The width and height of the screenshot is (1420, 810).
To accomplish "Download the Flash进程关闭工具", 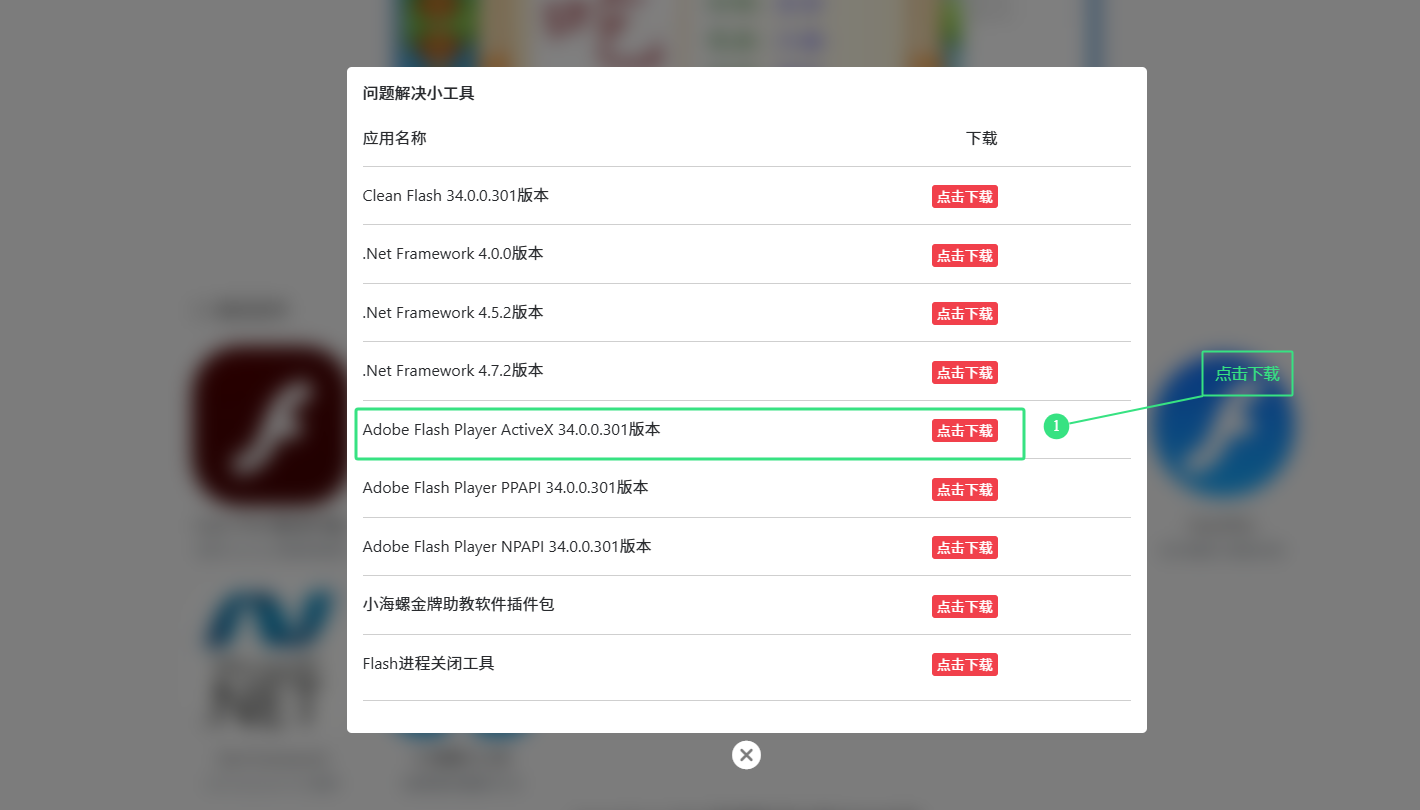I will point(964,665).
